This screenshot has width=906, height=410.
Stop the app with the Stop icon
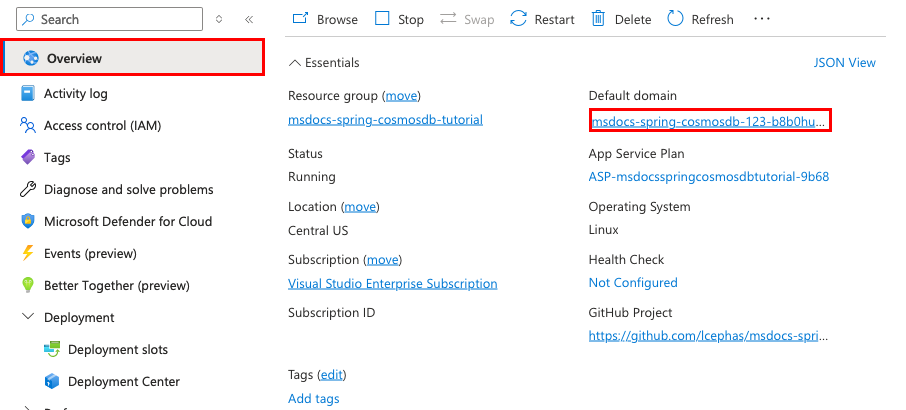click(382, 19)
